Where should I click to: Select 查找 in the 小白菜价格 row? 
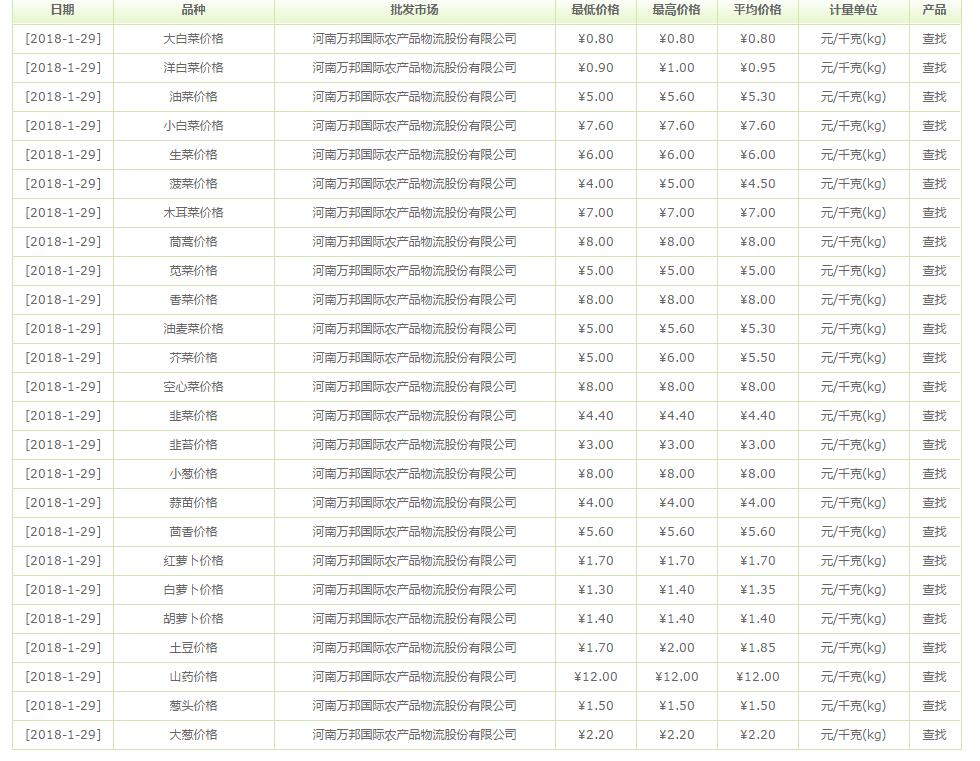933,126
